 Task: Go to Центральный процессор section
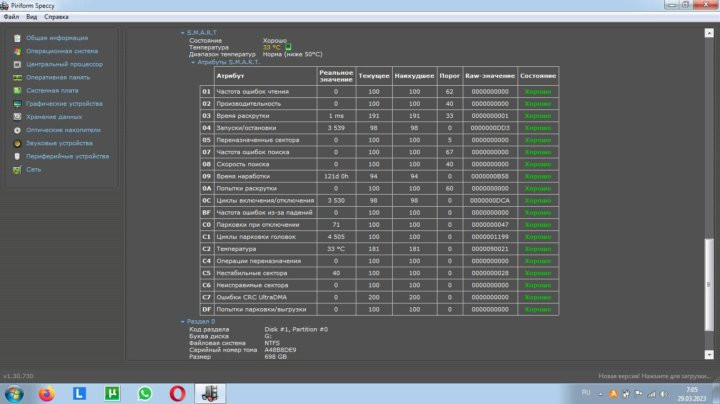pos(64,65)
